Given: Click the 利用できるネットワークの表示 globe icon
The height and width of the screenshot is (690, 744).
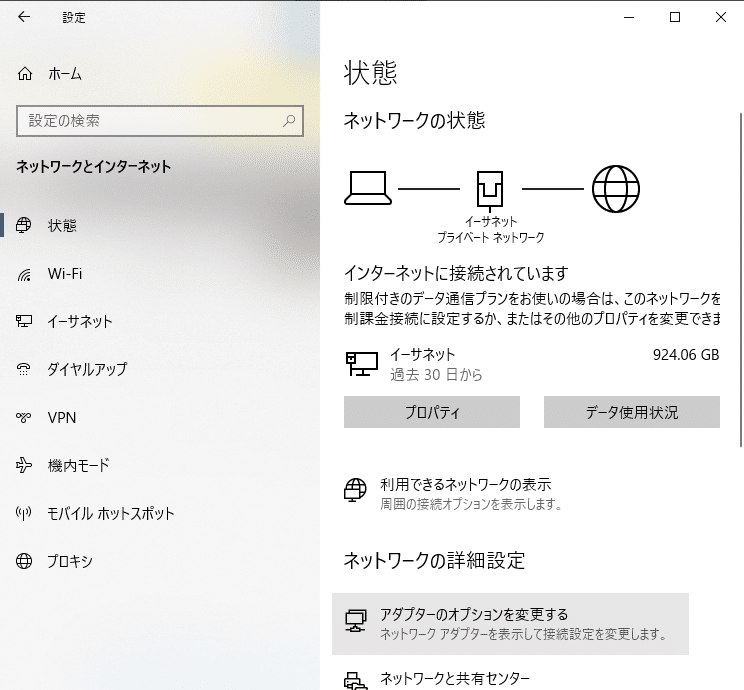Looking at the screenshot, I should pos(355,490).
